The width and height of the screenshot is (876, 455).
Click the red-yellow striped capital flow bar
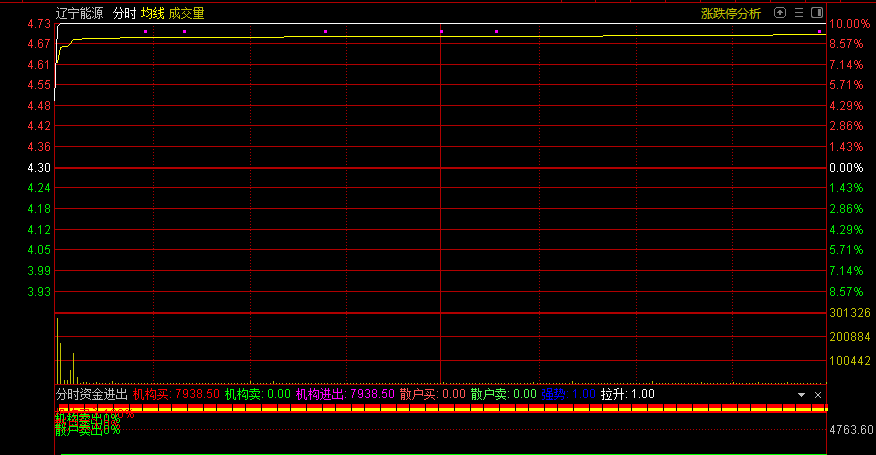[x=440, y=408]
